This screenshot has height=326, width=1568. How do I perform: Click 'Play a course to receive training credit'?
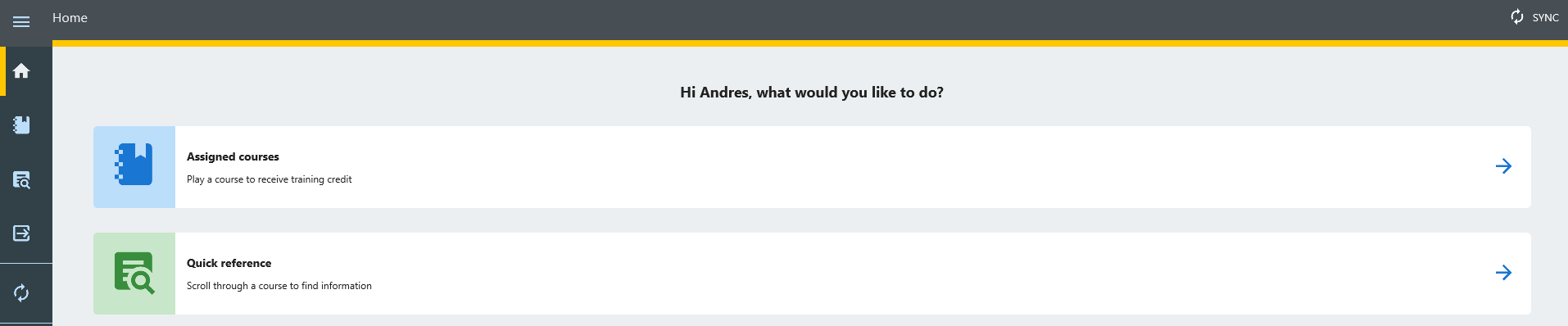pyautogui.click(x=269, y=179)
